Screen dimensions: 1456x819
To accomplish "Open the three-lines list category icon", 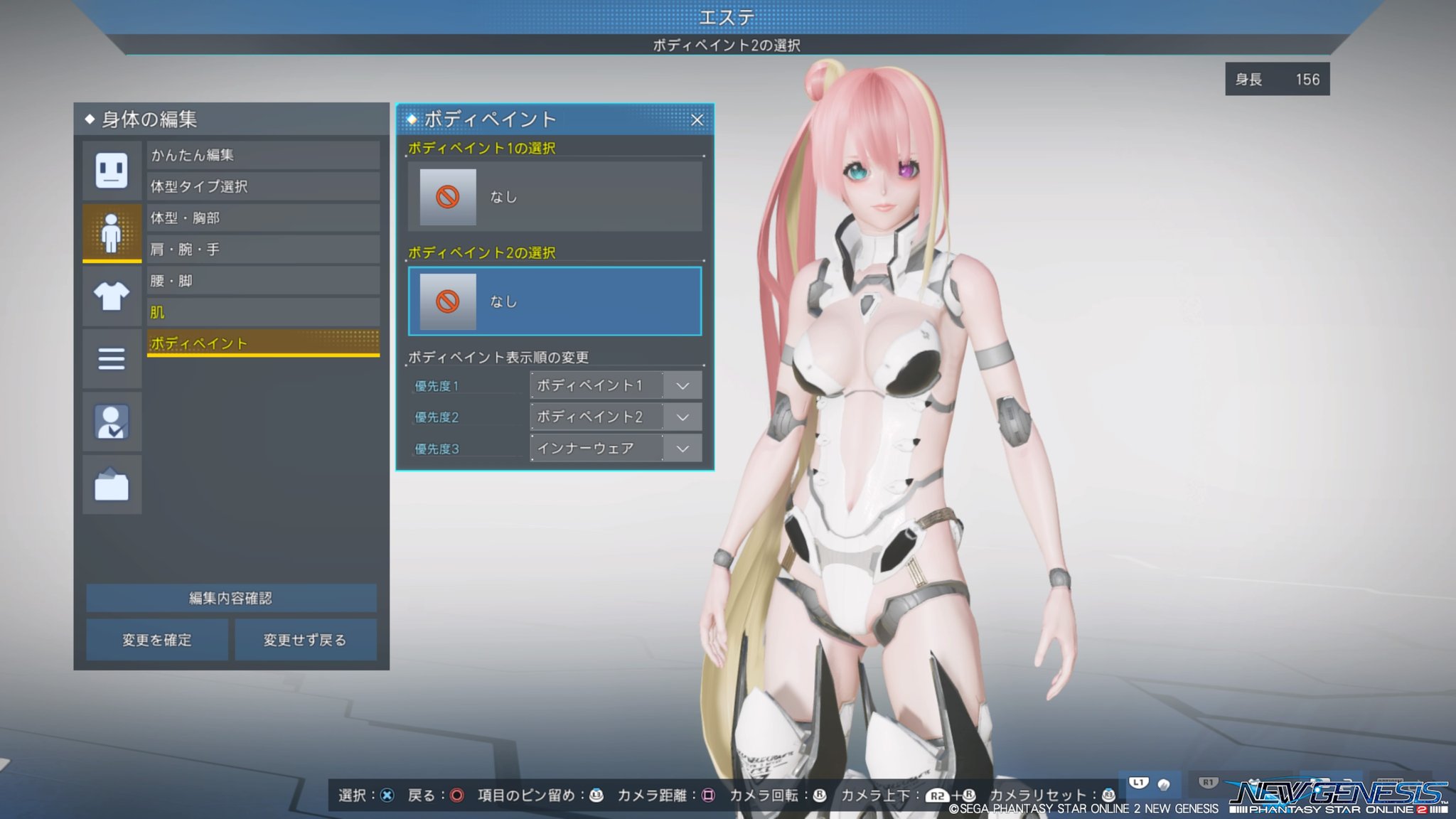I will coord(112,358).
